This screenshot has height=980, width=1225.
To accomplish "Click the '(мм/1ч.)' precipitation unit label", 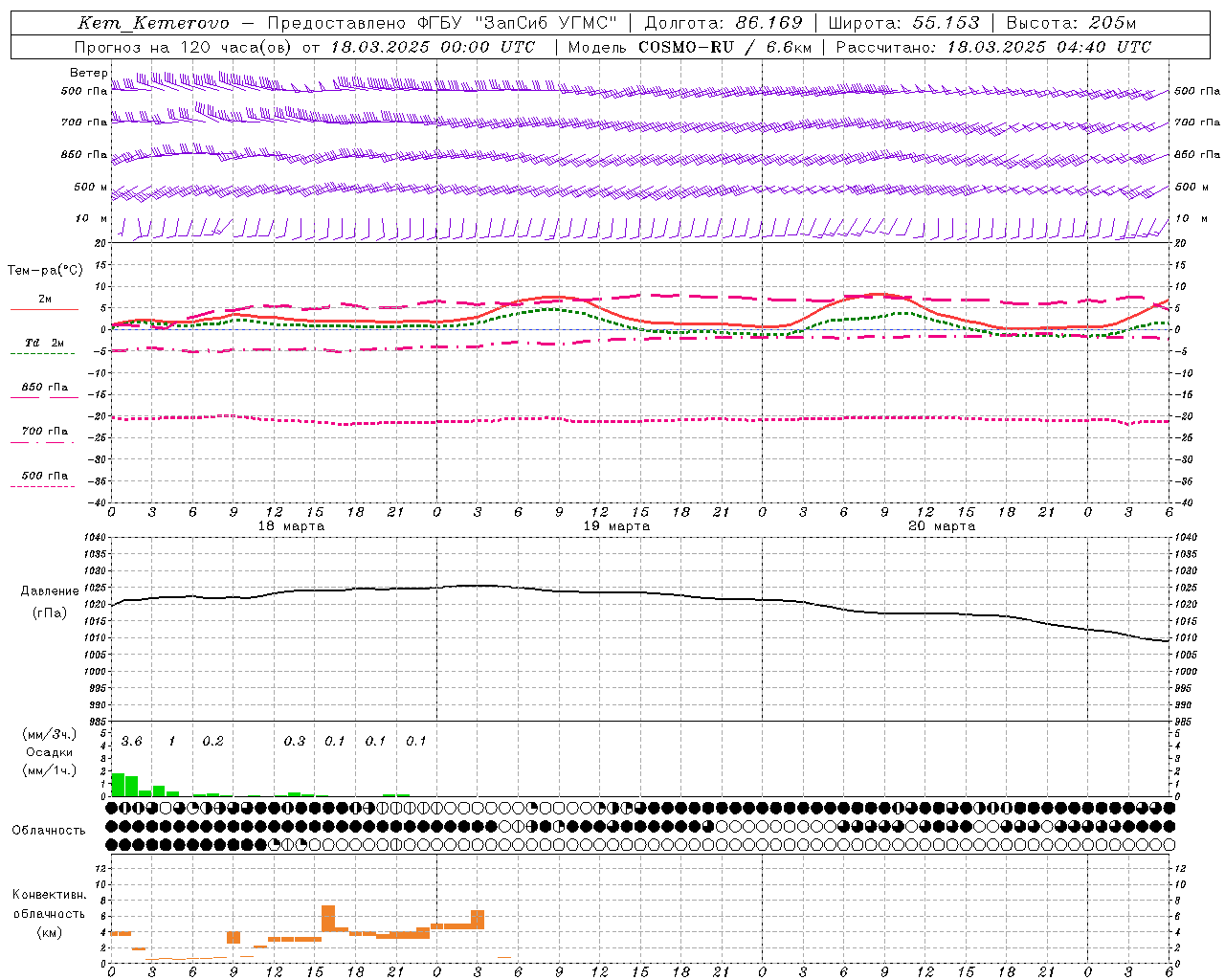I will click(x=50, y=770).
